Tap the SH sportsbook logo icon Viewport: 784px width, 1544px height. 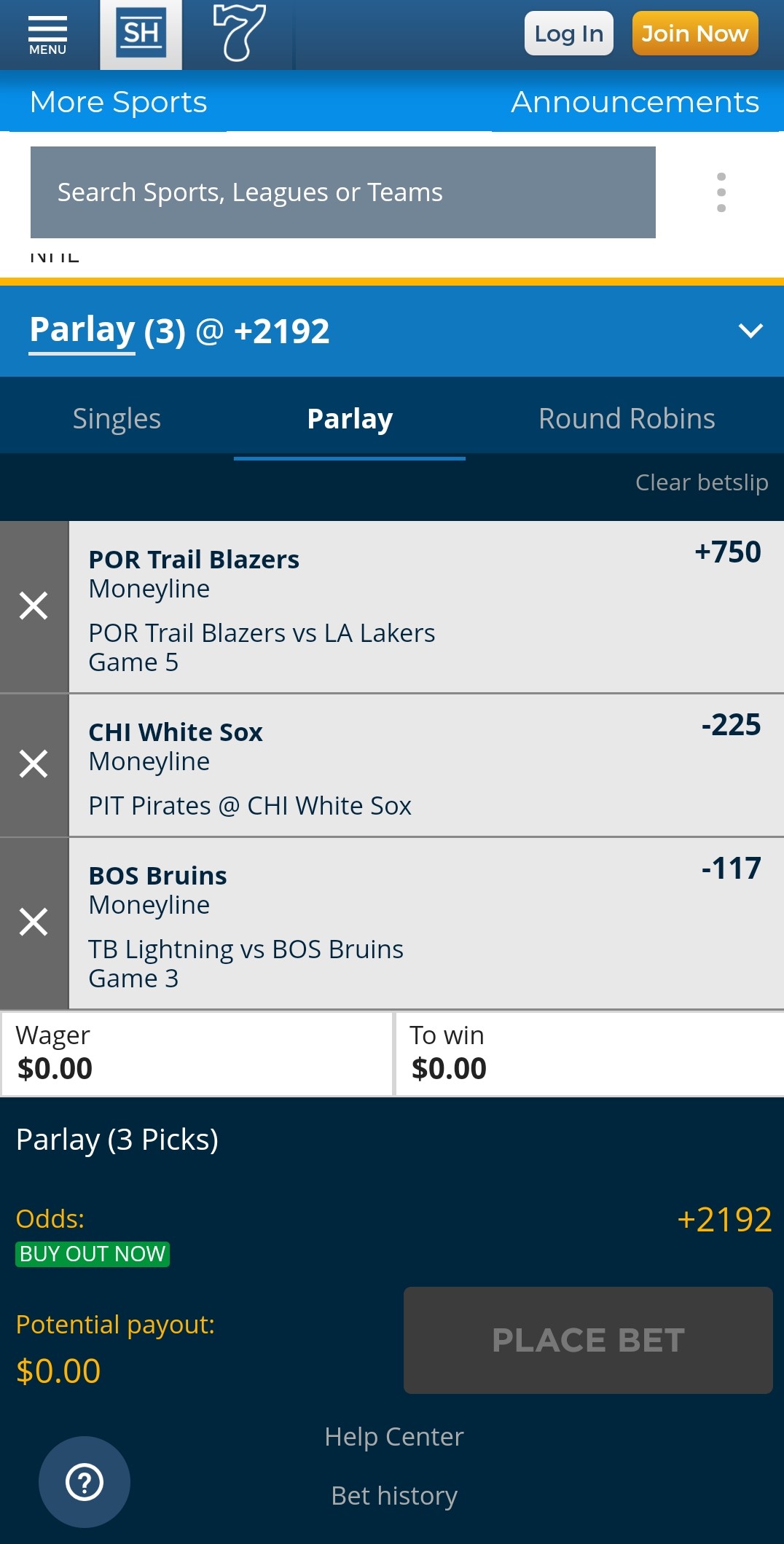pyautogui.click(x=141, y=34)
